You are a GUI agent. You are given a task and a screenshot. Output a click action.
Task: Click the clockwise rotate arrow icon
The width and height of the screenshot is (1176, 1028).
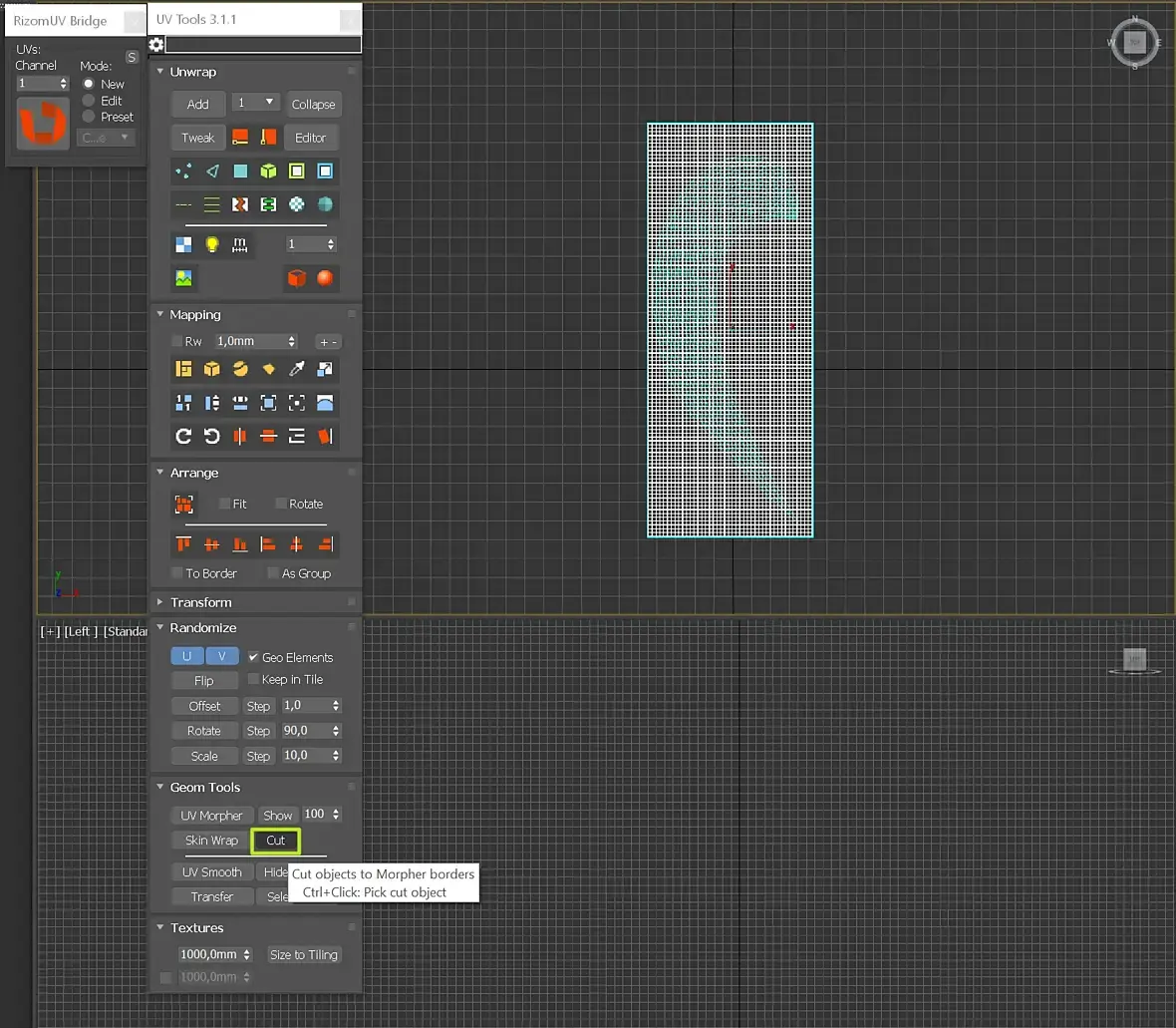183,436
